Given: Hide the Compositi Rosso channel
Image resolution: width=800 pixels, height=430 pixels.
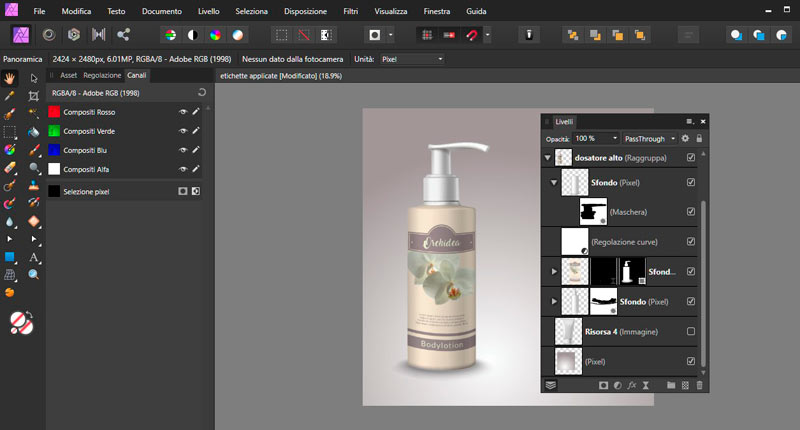Looking at the screenshot, I should point(183,112).
